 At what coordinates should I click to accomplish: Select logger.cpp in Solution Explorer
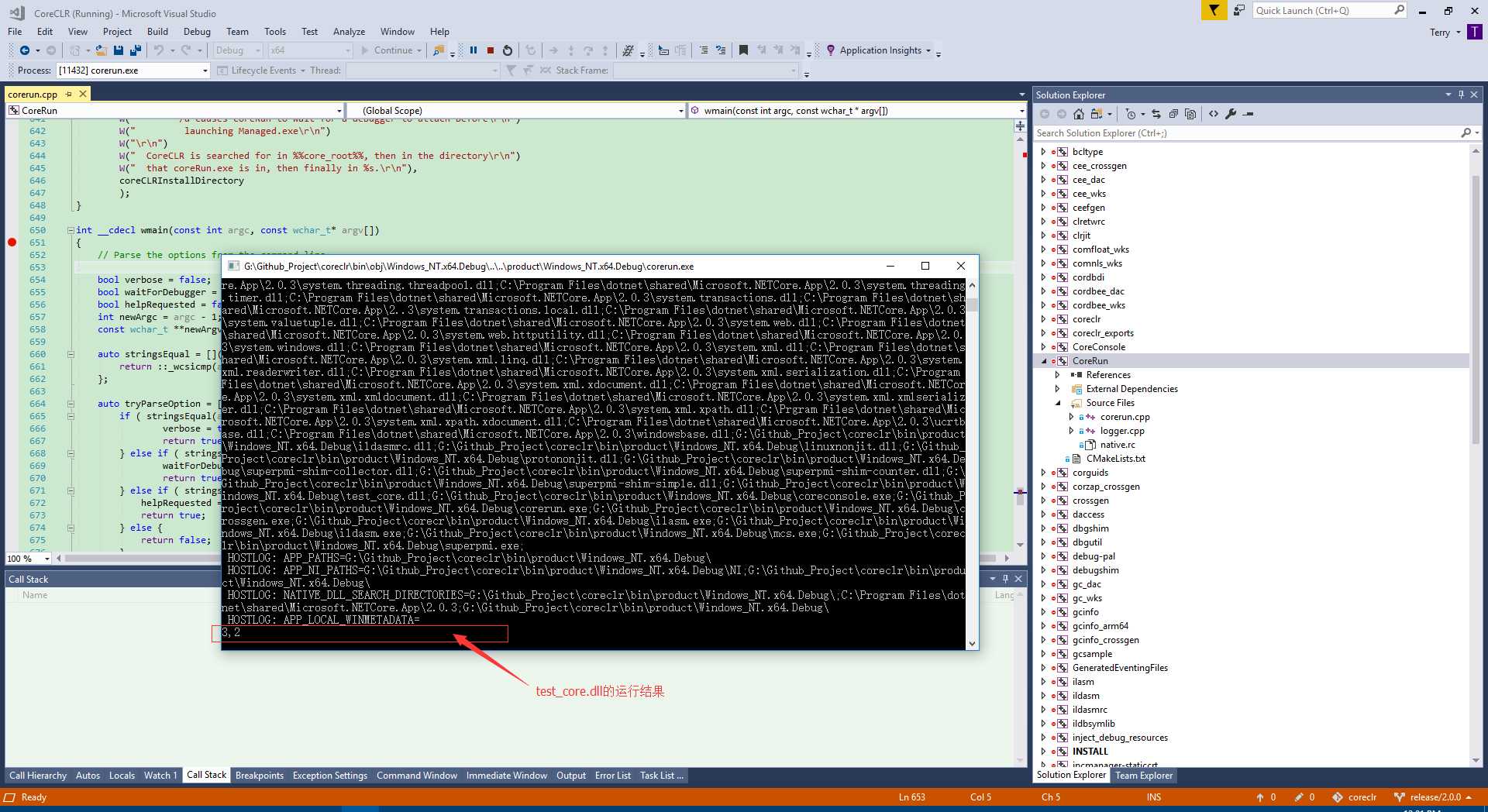coord(1121,431)
